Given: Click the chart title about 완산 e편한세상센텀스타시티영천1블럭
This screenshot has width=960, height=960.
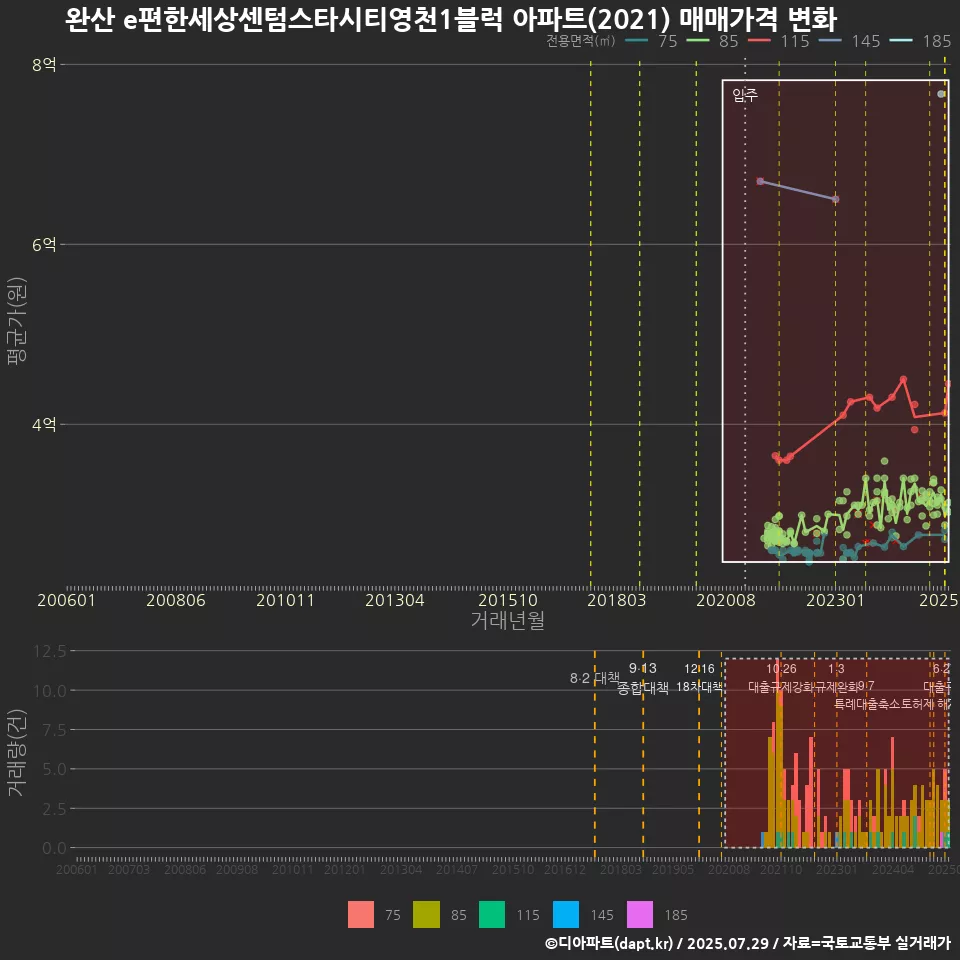Looking at the screenshot, I should (451, 19).
